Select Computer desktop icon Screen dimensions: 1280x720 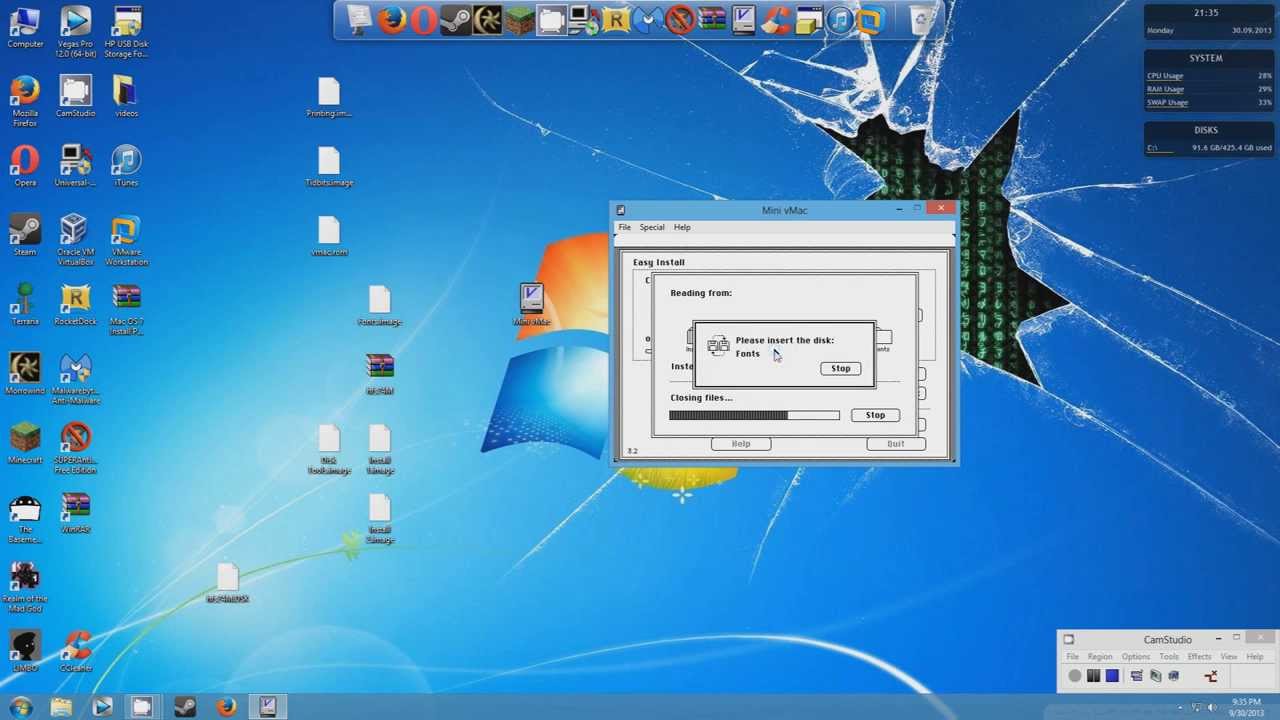click(x=25, y=28)
